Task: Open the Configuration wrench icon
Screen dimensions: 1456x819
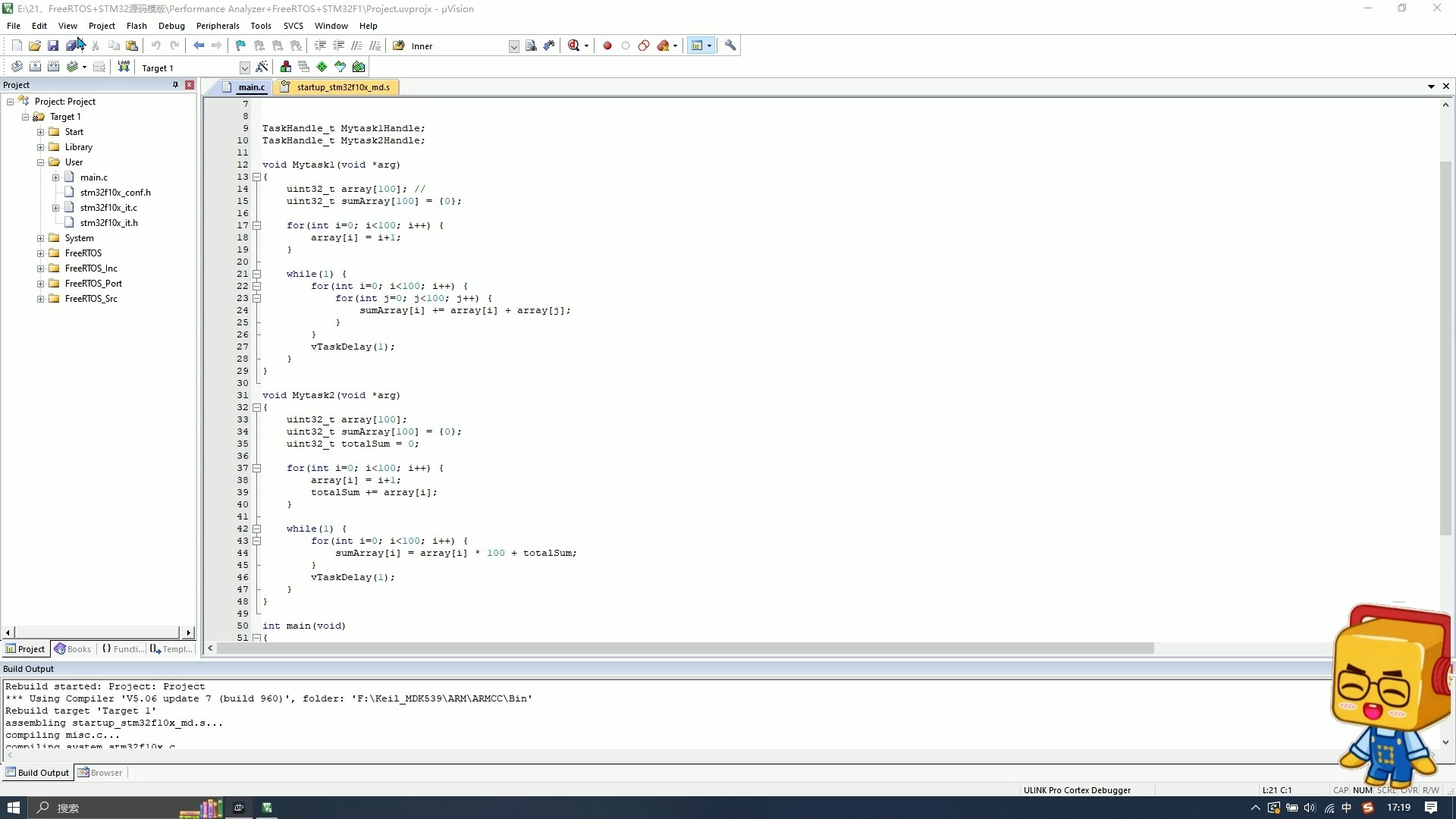Action: pyautogui.click(x=730, y=45)
